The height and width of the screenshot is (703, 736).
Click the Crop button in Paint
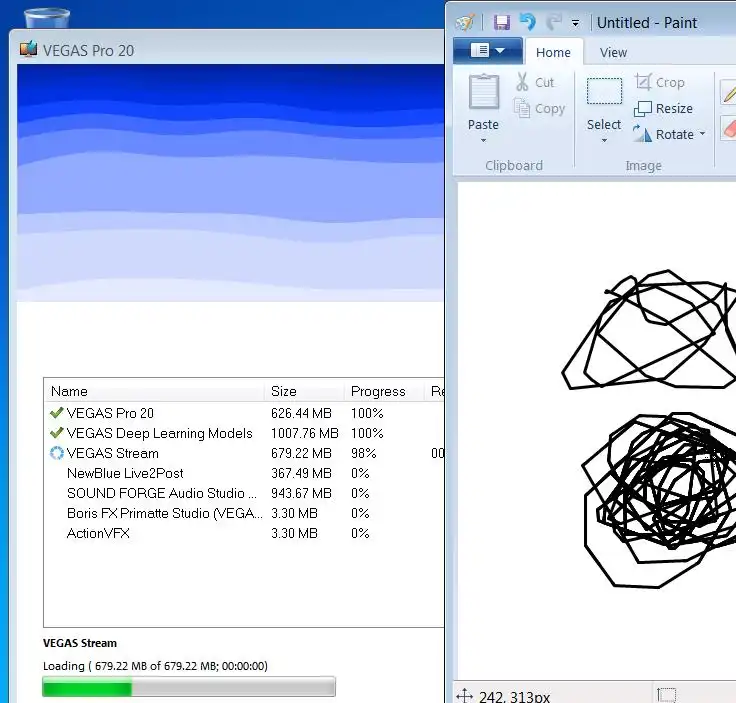click(659, 82)
